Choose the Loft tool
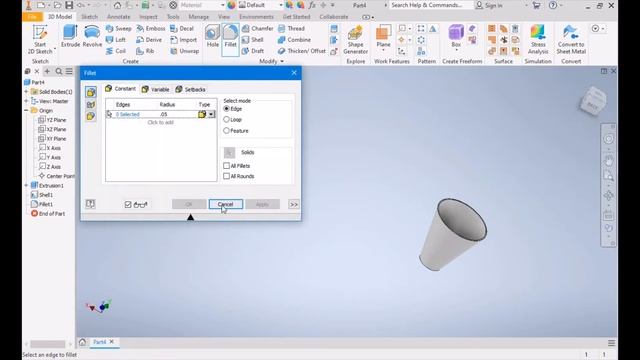Image resolution: width=640 pixels, height=360 pixels. click(116, 40)
